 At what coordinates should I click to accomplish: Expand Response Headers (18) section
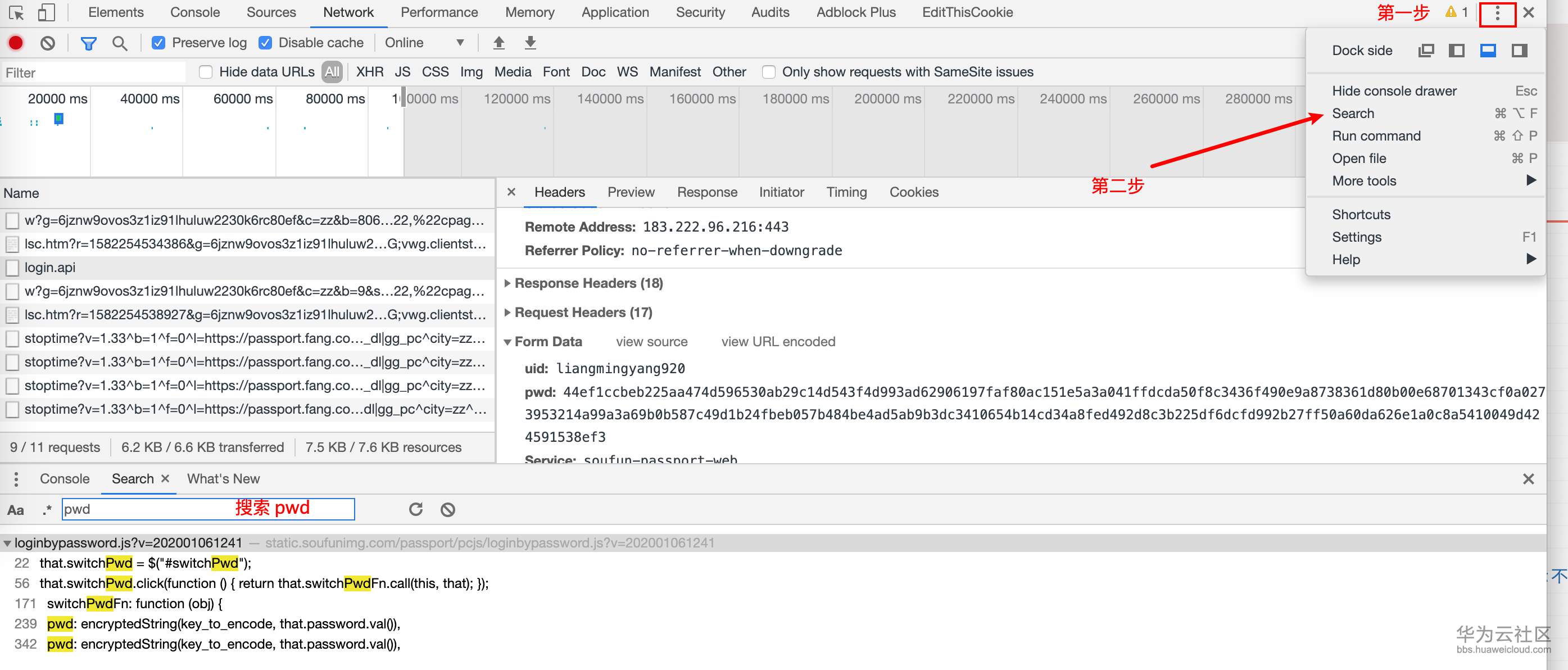(588, 283)
